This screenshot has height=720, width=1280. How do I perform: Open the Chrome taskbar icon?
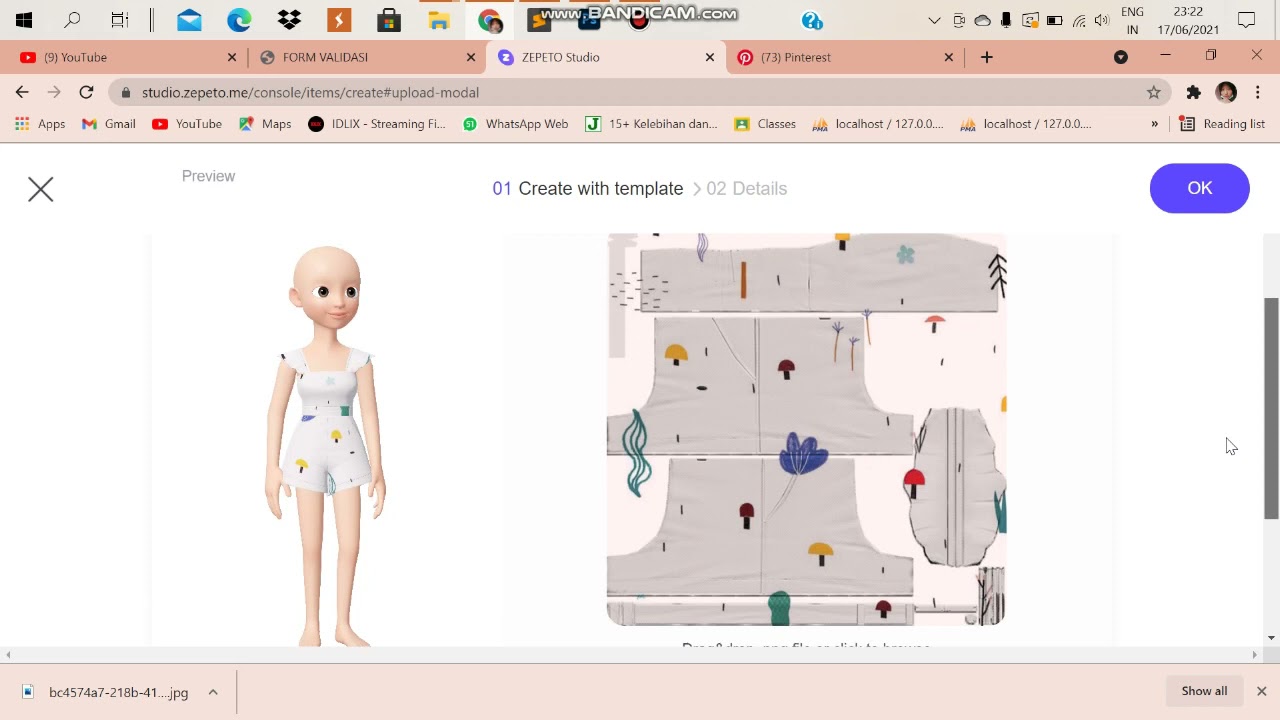[489, 20]
